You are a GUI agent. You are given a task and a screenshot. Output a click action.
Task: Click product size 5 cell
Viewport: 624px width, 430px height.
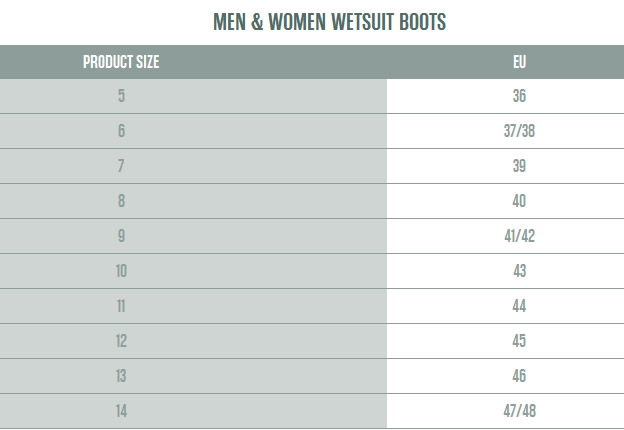pos(193,96)
